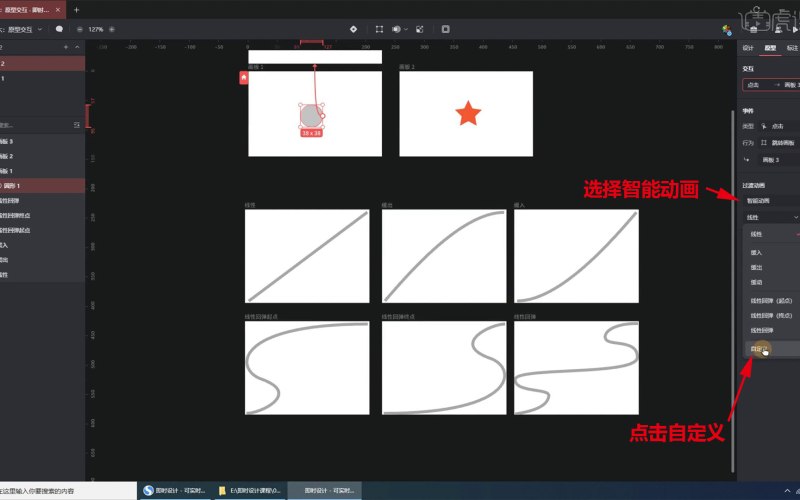Click the zoom in plus button
The image size is (800, 500).
pyautogui.click(x=112, y=30)
